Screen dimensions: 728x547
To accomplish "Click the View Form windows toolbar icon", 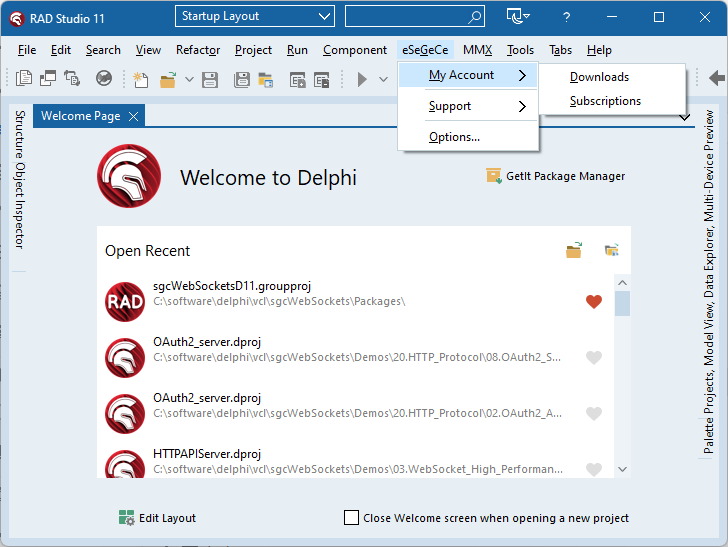I will pos(47,78).
